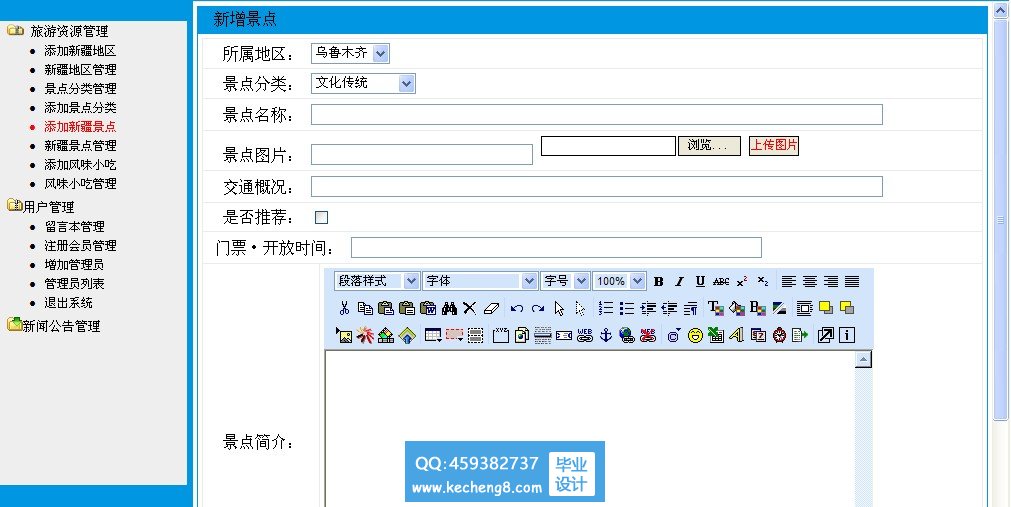Go to 风味小吃管理 page
The image size is (1011, 507).
pyautogui.click(x=80, y=184)
